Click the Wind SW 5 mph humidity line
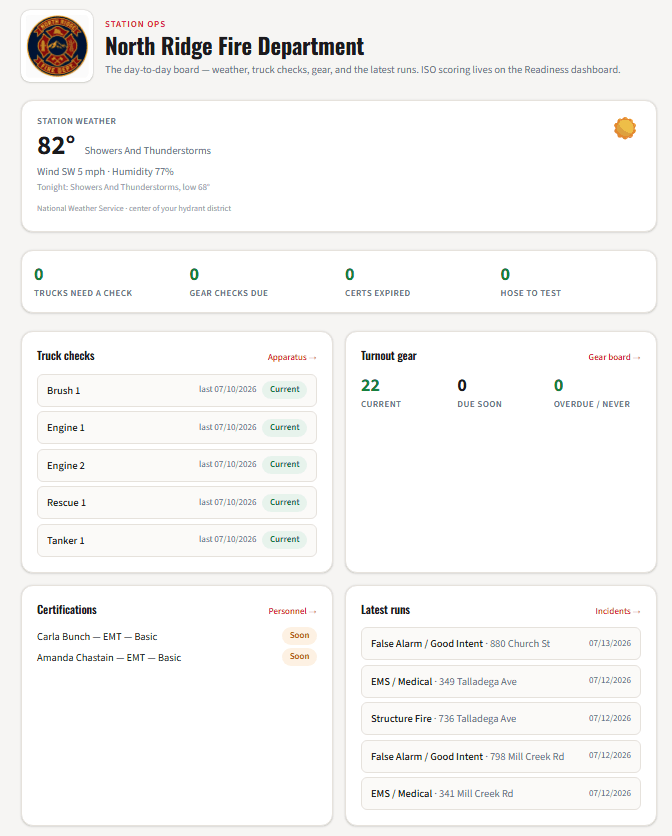The height and width of the screenshot is (836, 672). click(105, 172)
